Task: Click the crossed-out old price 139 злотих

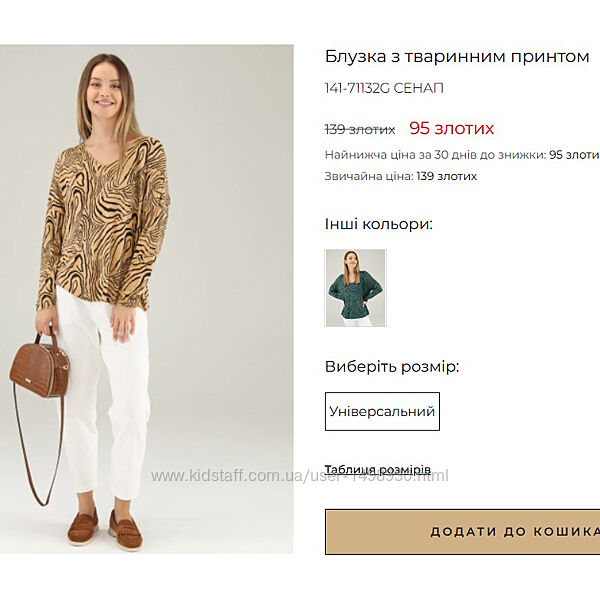Action: click(360, 129)
